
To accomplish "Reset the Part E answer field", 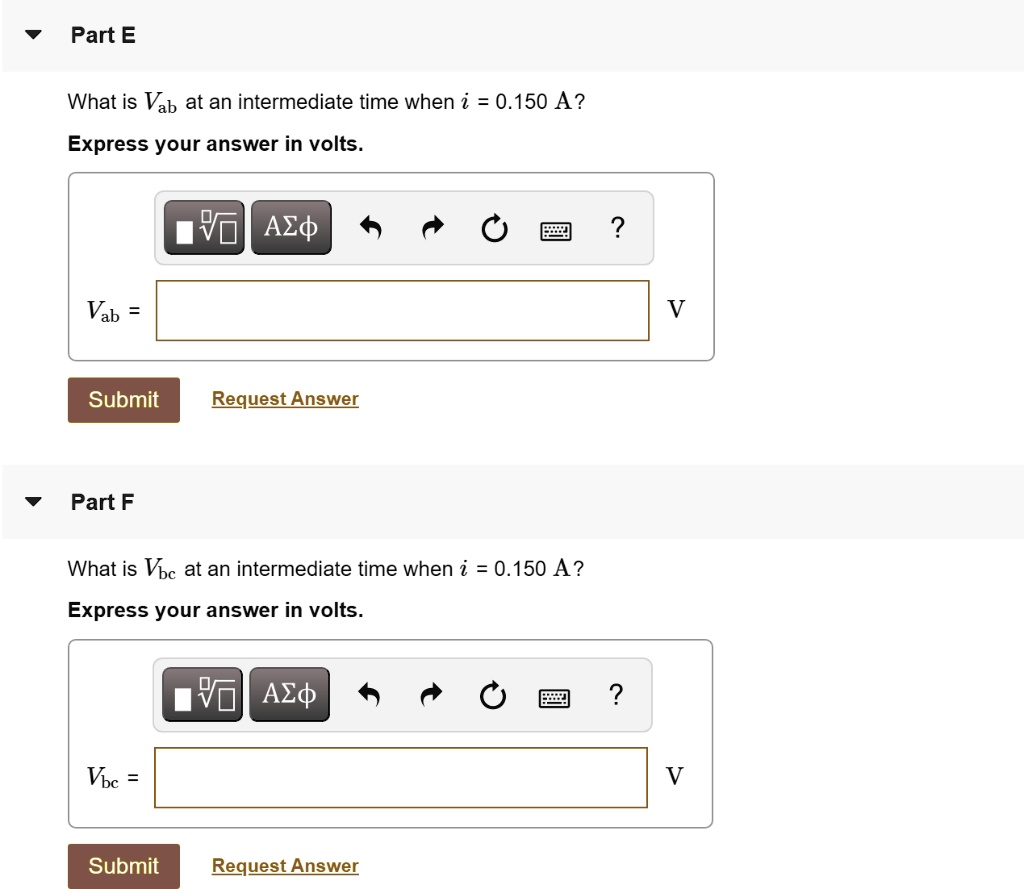I will pyautogui.click(x=494, y=228).
